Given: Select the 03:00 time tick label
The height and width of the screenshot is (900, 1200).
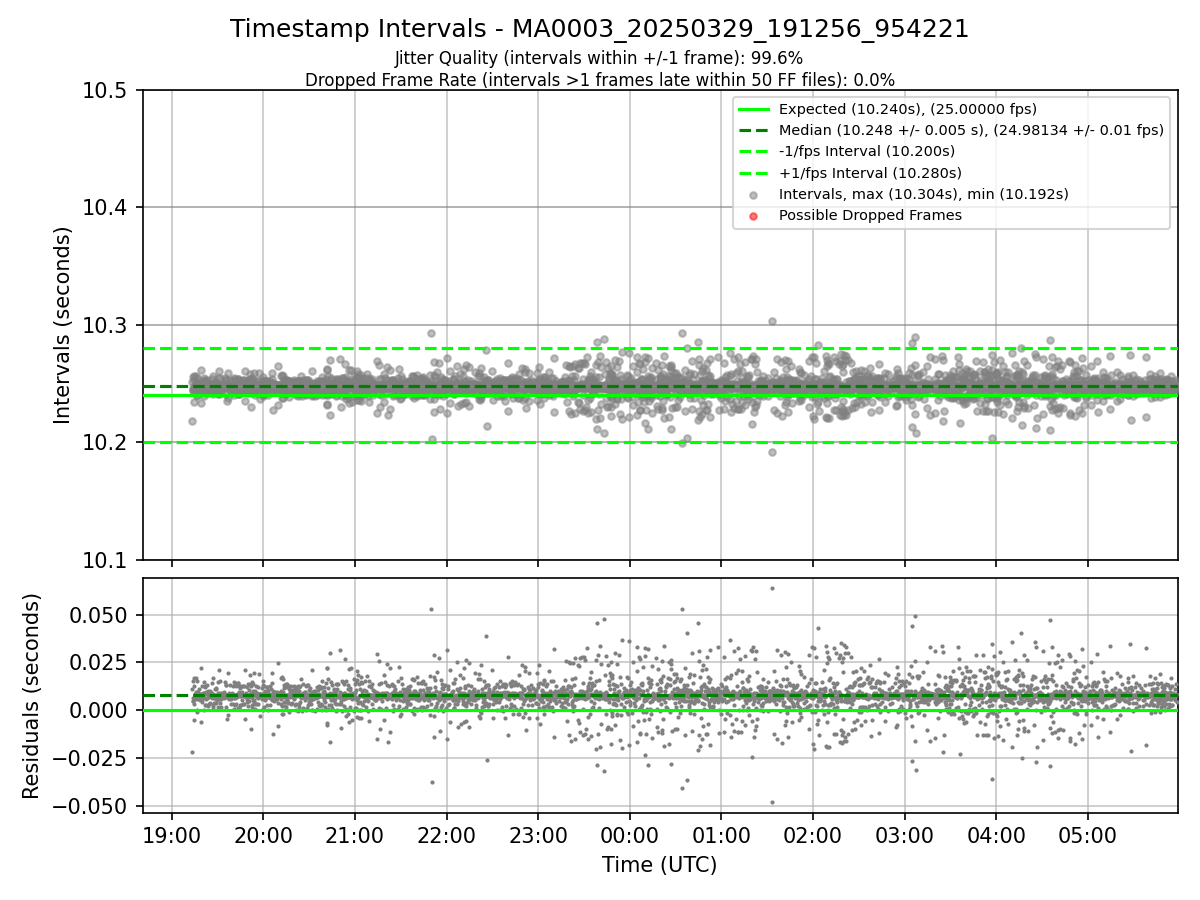Looking at the screenshot, I should (904, 835).
